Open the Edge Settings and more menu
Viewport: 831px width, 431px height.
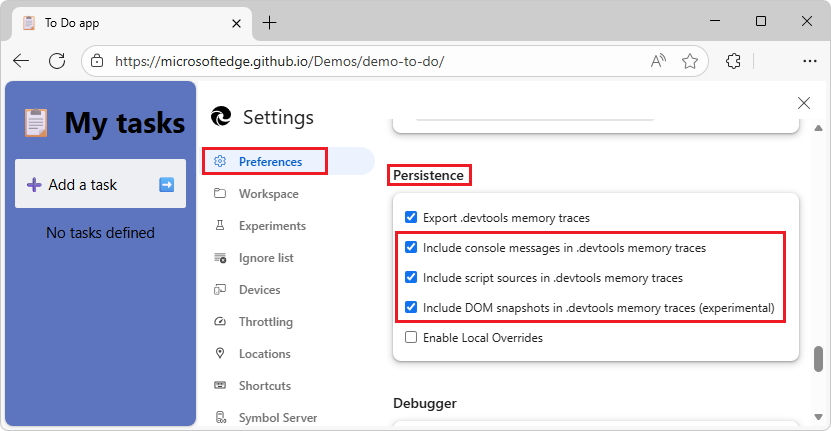pos(810,61)
